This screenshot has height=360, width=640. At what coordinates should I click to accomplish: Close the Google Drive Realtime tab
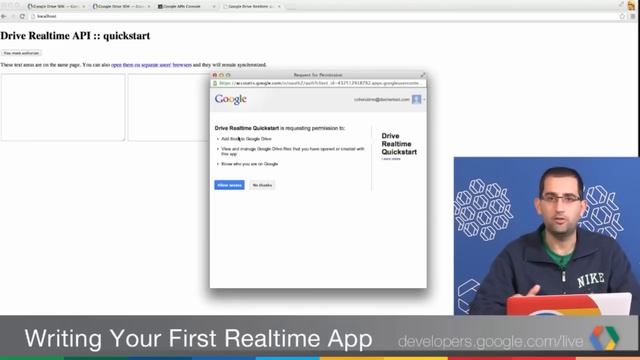279,7
